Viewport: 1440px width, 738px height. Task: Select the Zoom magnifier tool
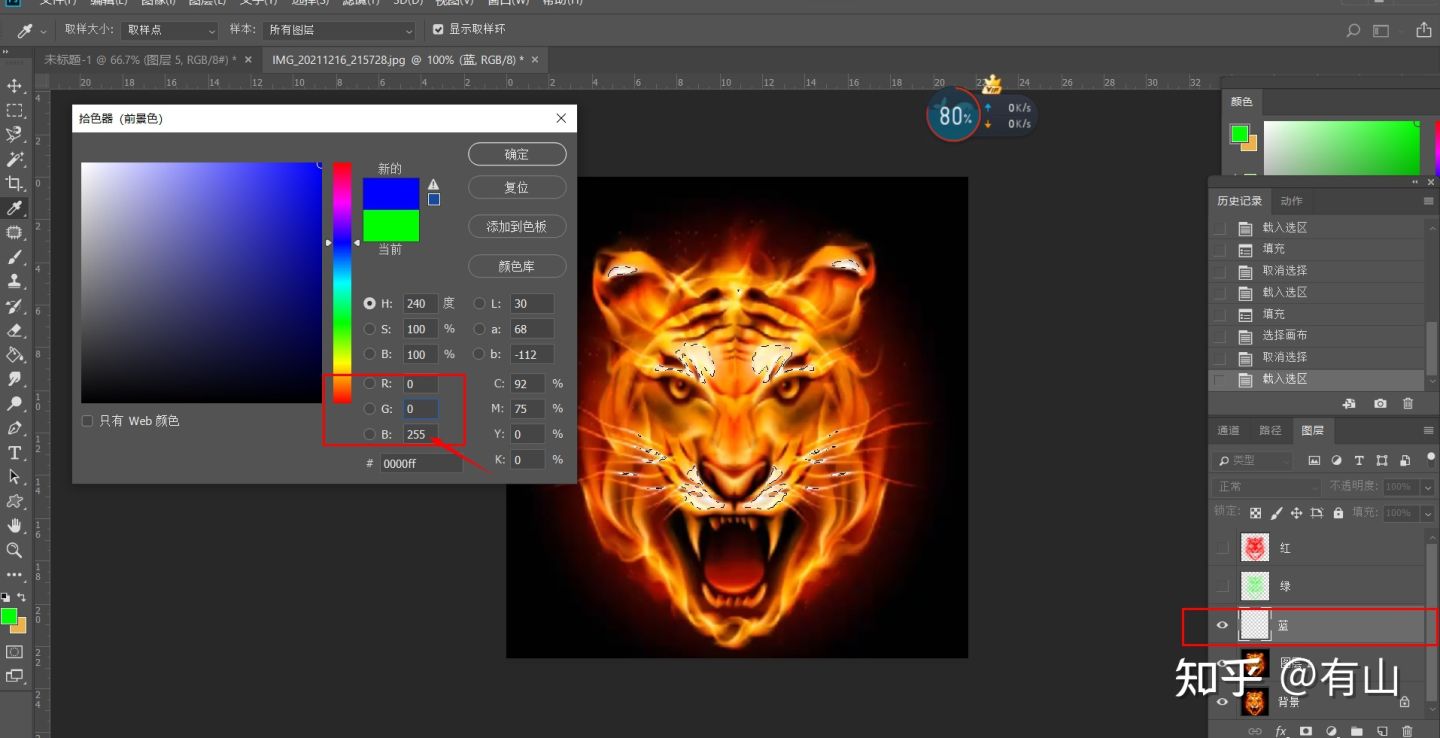(x=14, y=550)
